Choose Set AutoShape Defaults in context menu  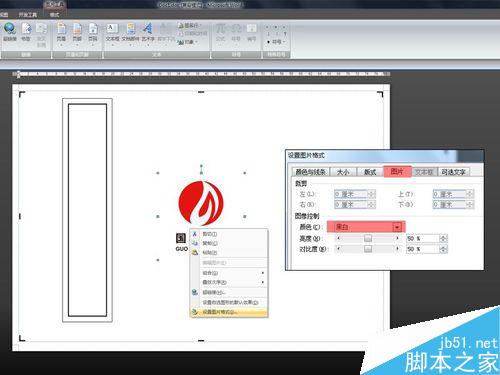tap(229, 302)
